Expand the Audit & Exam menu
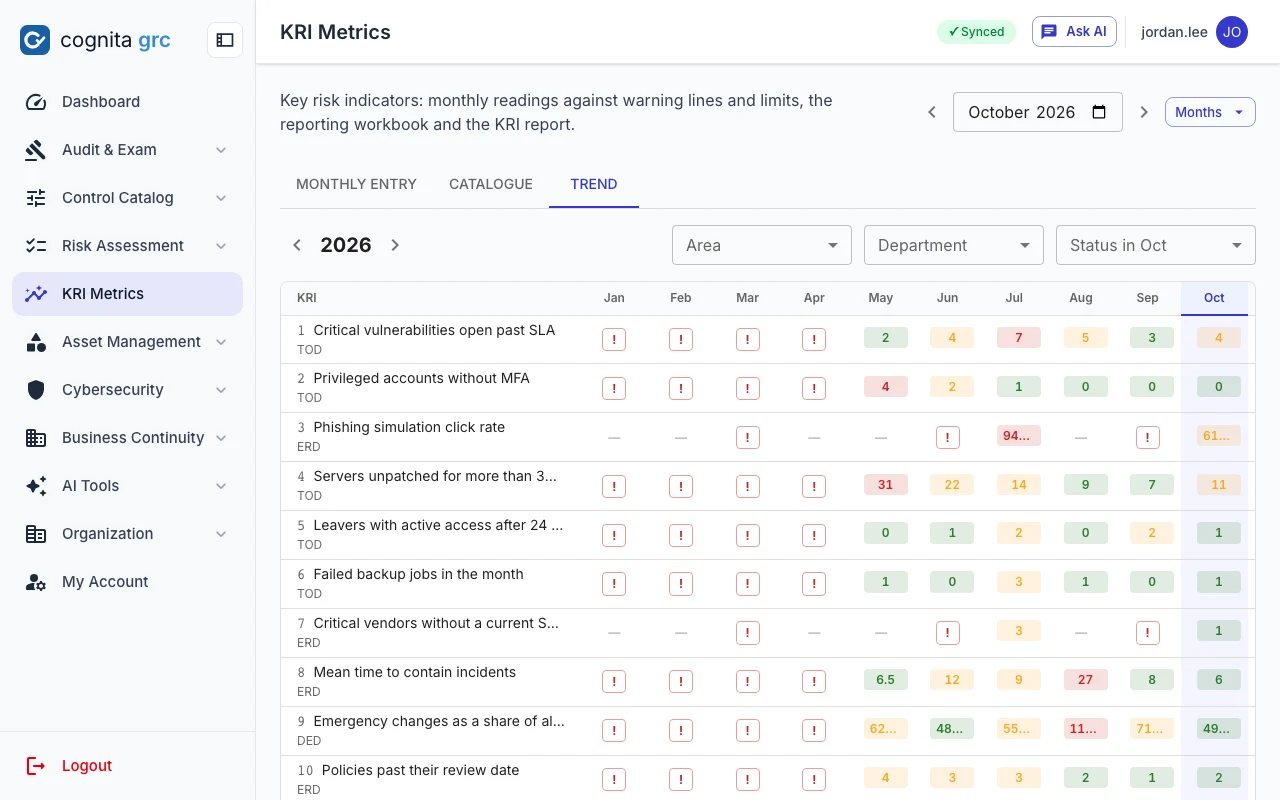 pos(221,150)
